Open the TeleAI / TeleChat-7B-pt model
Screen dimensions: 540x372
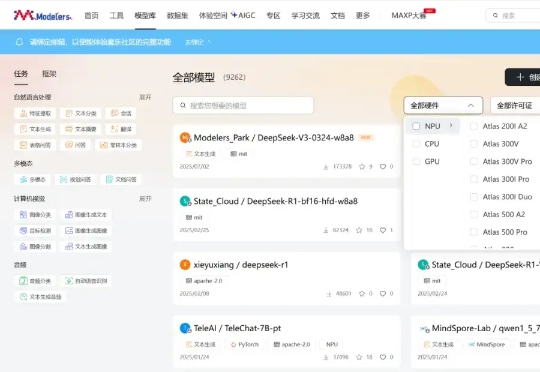click(237, 328)
